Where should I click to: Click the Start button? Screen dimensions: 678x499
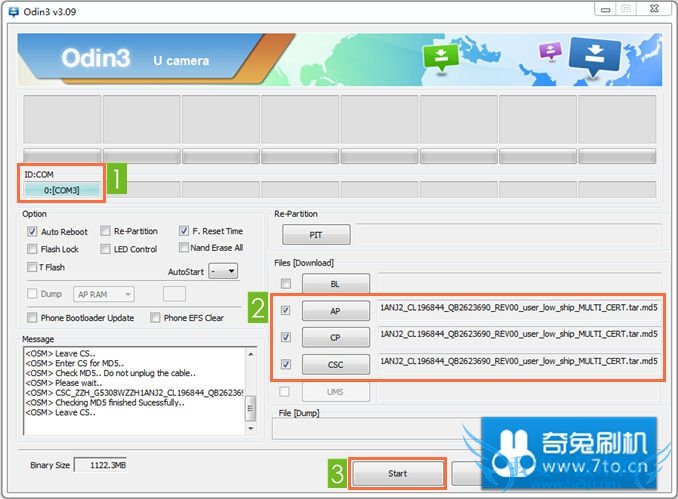click(397, 473)
